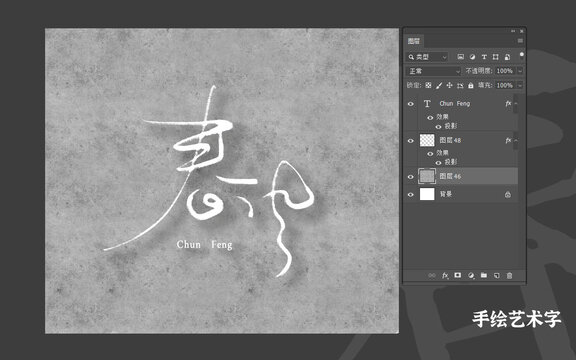Click fx icon on 图层 48 layer
The image size is (576, 360).
click(x=508, y=140)
